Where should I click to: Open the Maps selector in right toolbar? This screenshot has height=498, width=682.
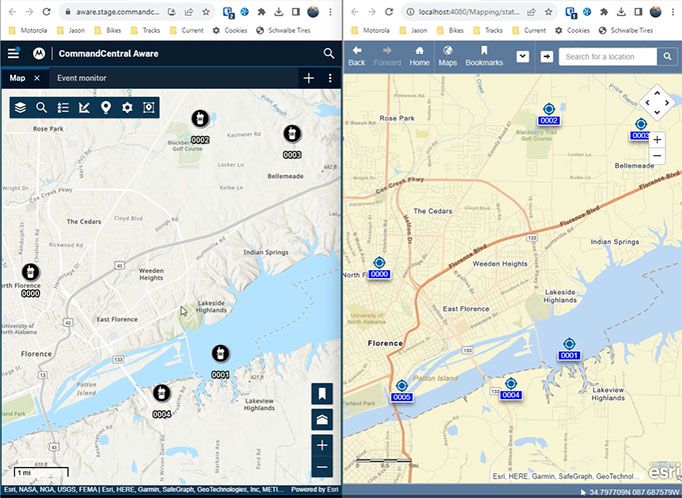[447, 56]
